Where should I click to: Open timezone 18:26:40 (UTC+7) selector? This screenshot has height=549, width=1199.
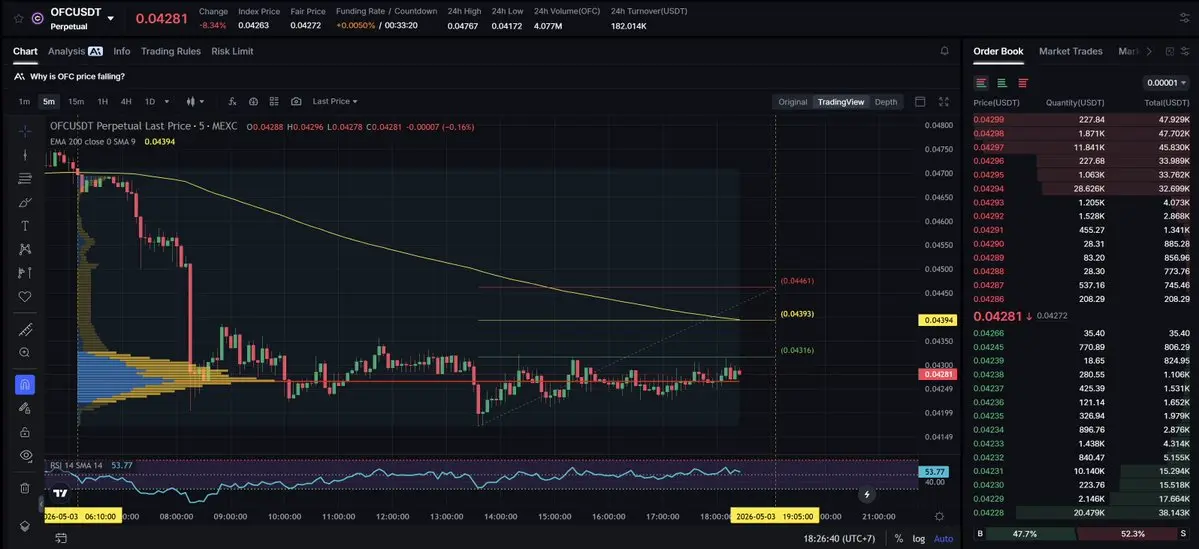(x=840, y=539)
